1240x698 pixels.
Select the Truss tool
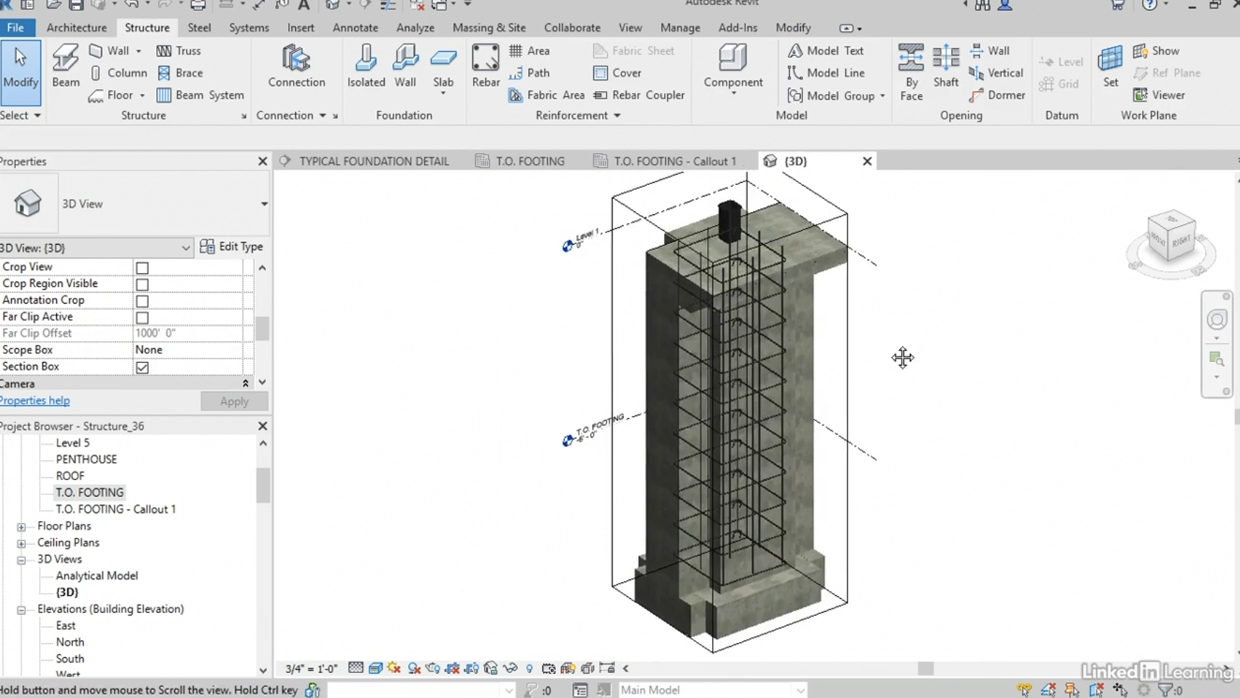[179, 50]
